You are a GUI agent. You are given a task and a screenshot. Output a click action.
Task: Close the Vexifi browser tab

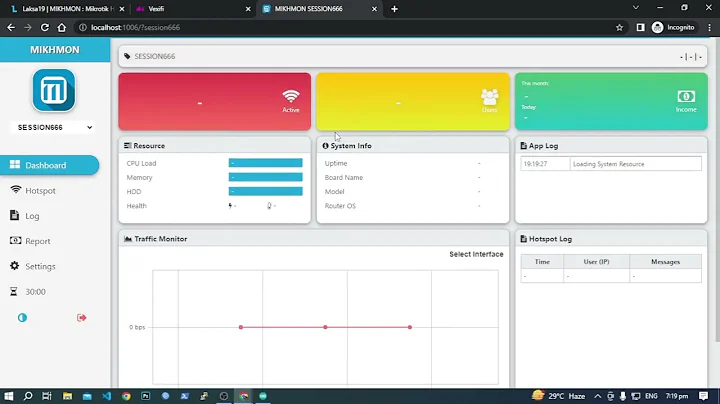(248, 9)
